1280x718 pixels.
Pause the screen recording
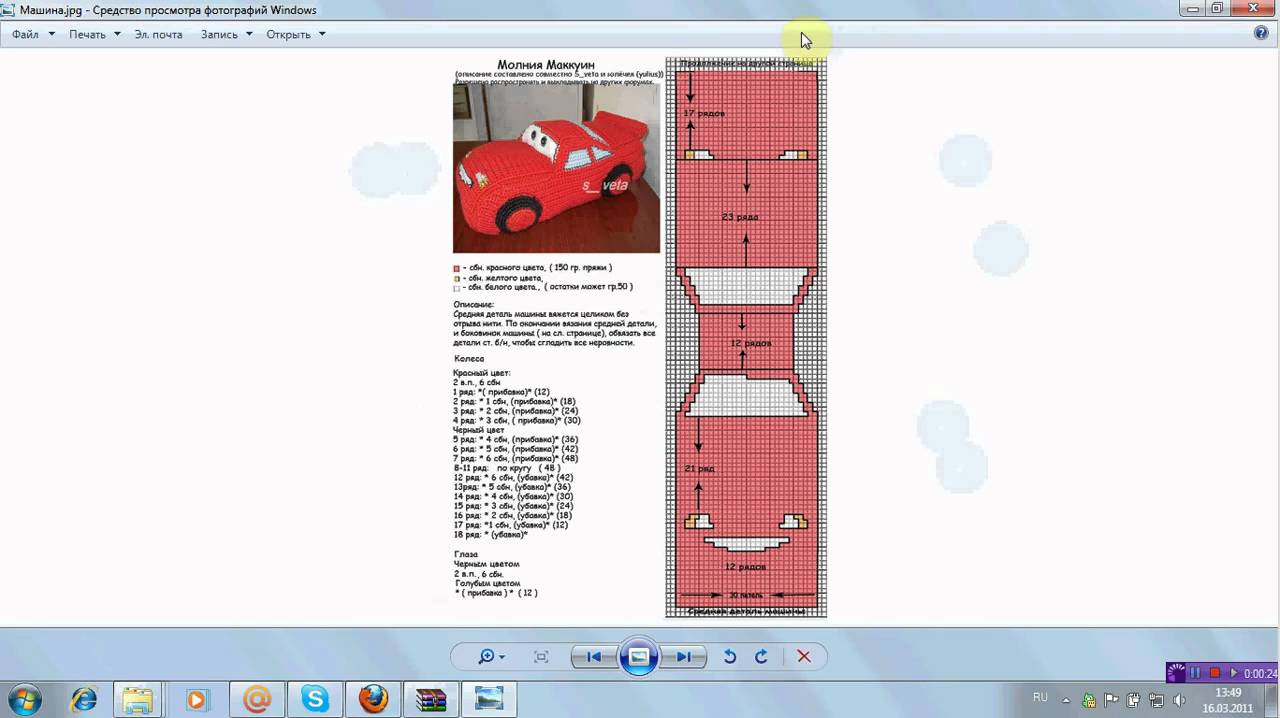point(1197,673)
